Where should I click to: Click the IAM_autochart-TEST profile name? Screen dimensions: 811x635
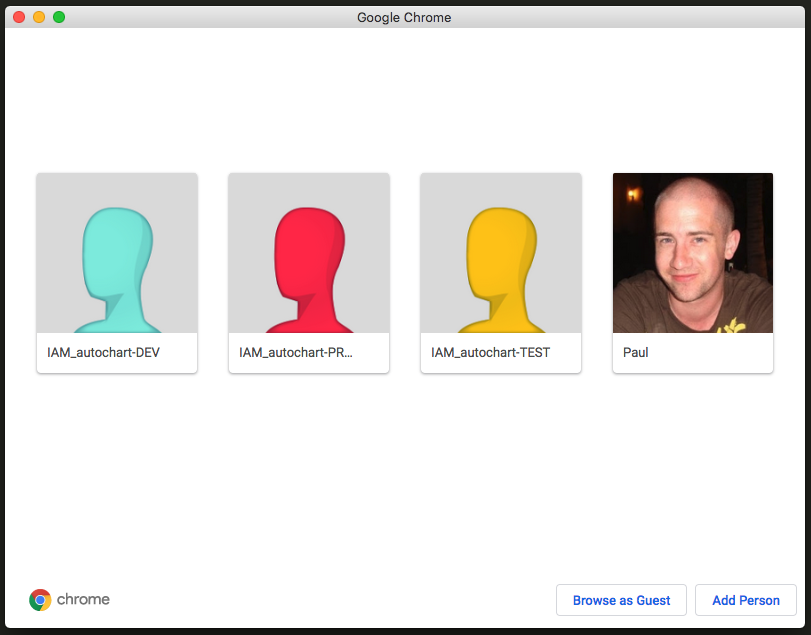(x=490, y=353)
